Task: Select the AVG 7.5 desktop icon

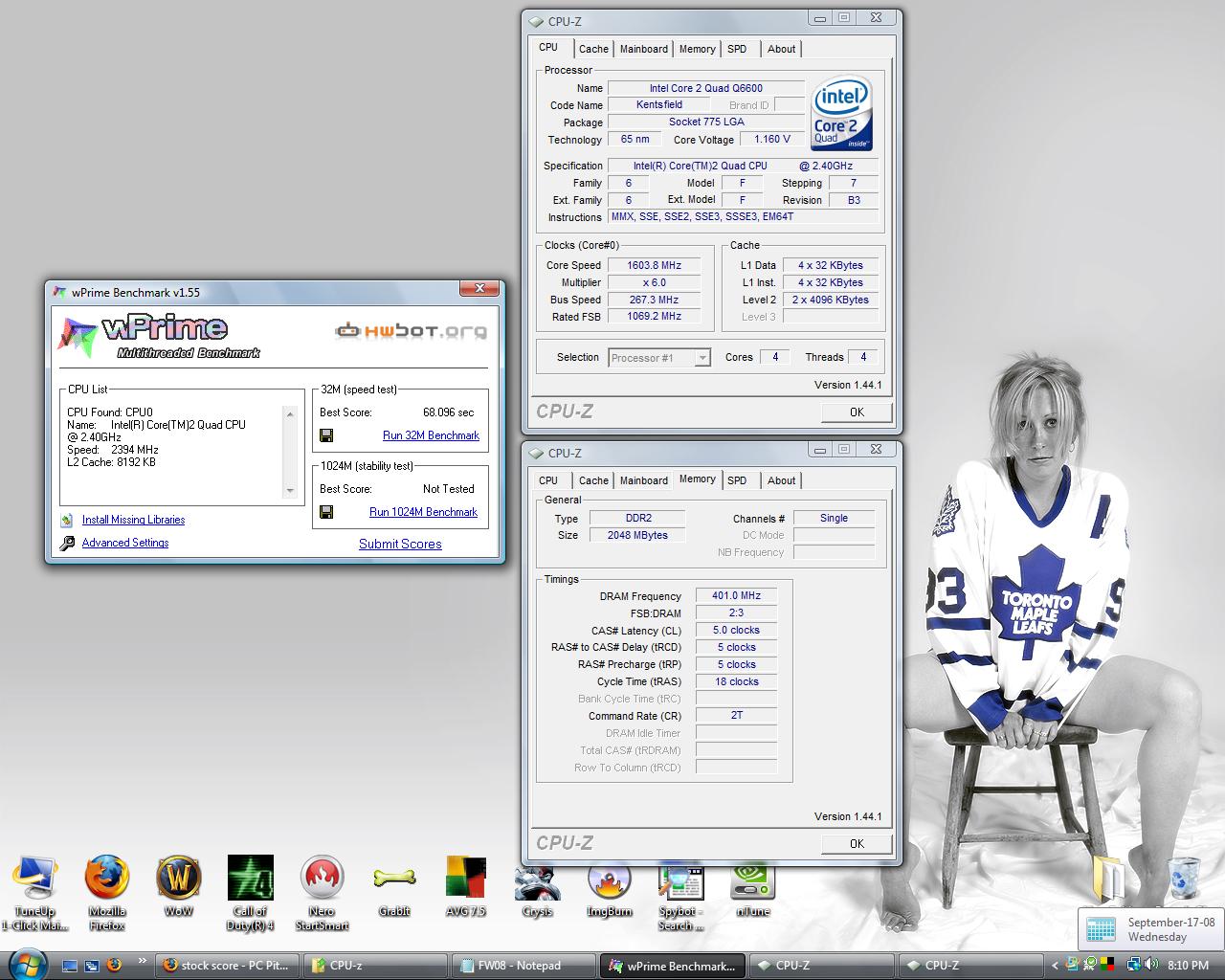Action: coord(466,886)
